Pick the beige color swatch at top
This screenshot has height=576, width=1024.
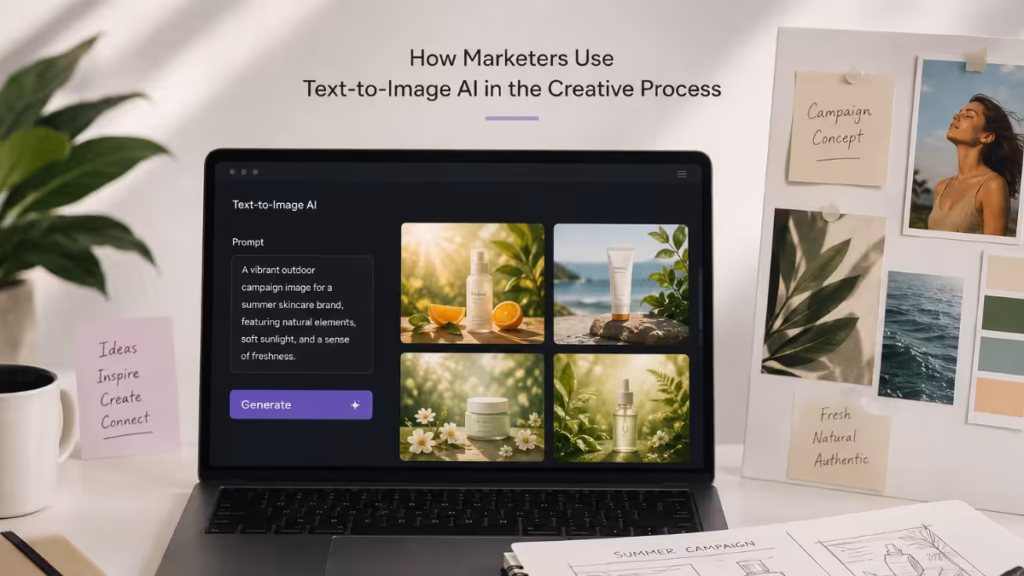click(x=1006, y=273)
